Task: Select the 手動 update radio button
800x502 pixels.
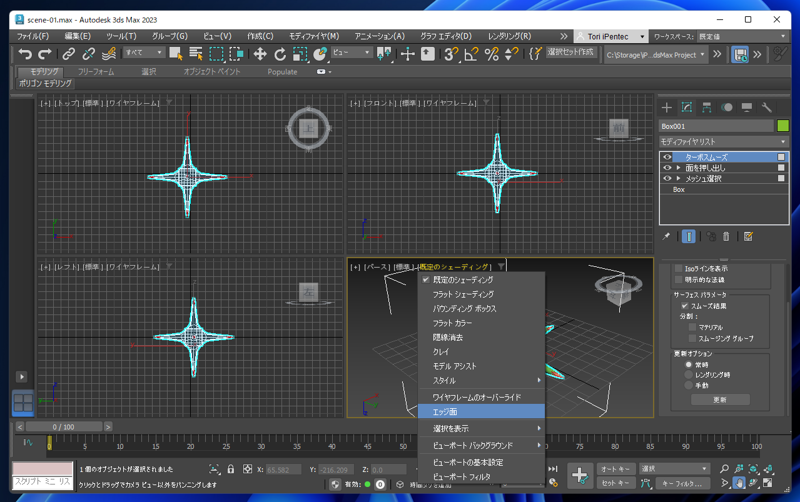Action: (688, 385)
